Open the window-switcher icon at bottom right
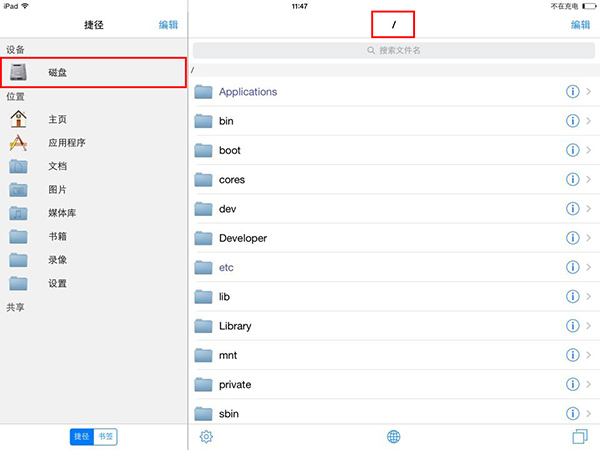The image size is (600, 450). pos(580,436)
